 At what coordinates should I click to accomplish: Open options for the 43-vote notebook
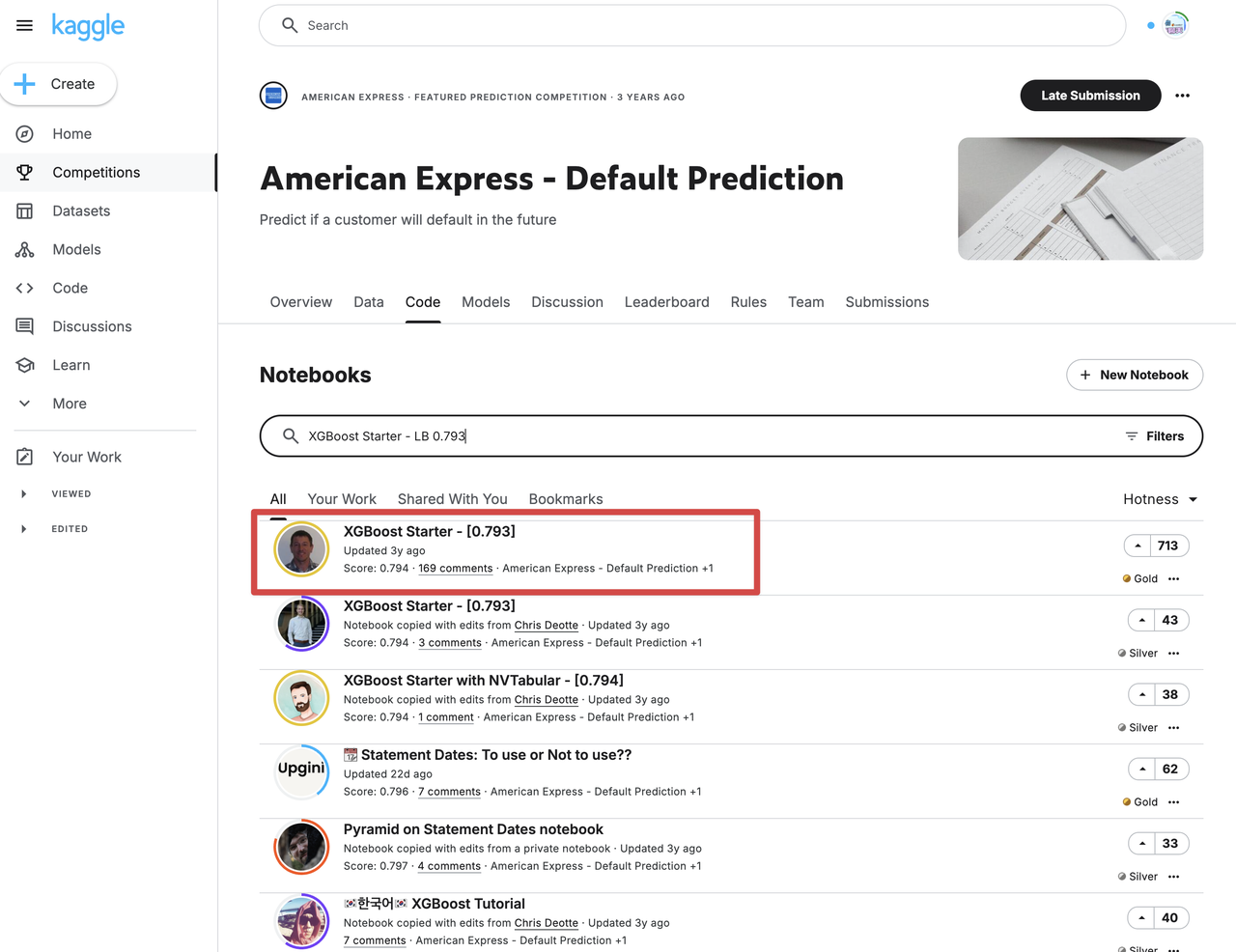pyautogui.click(x=1173, y=654)
